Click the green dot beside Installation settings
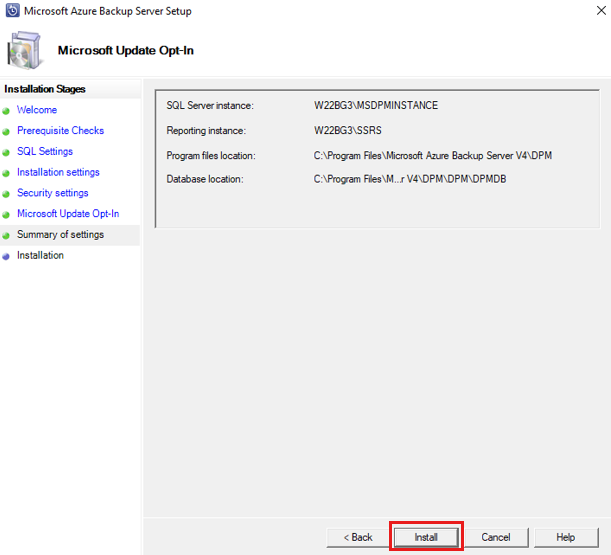611x555 pixels. (x=6, y=173)
